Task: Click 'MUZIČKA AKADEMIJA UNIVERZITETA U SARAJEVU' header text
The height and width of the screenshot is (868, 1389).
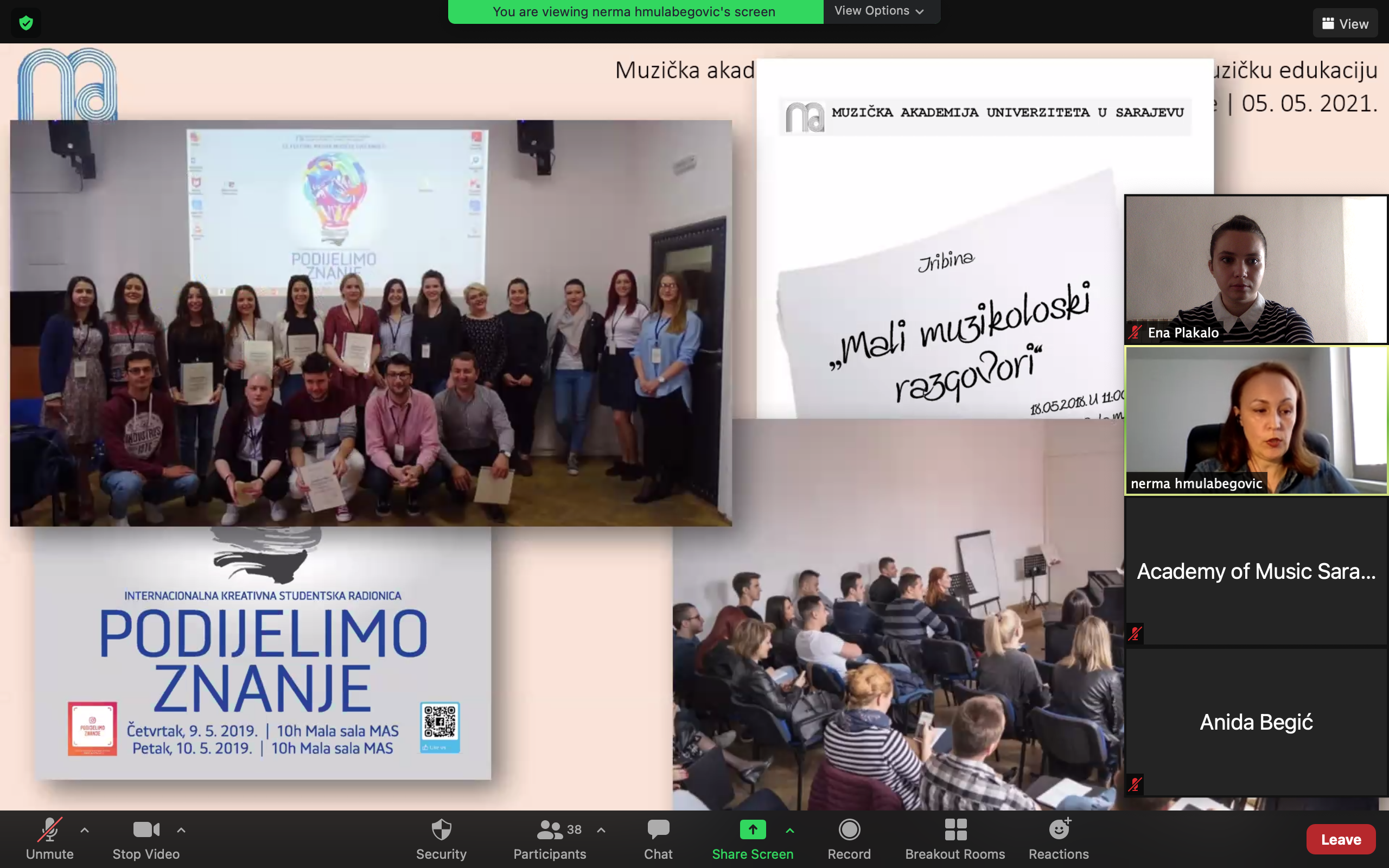Action: [1008, 112]
